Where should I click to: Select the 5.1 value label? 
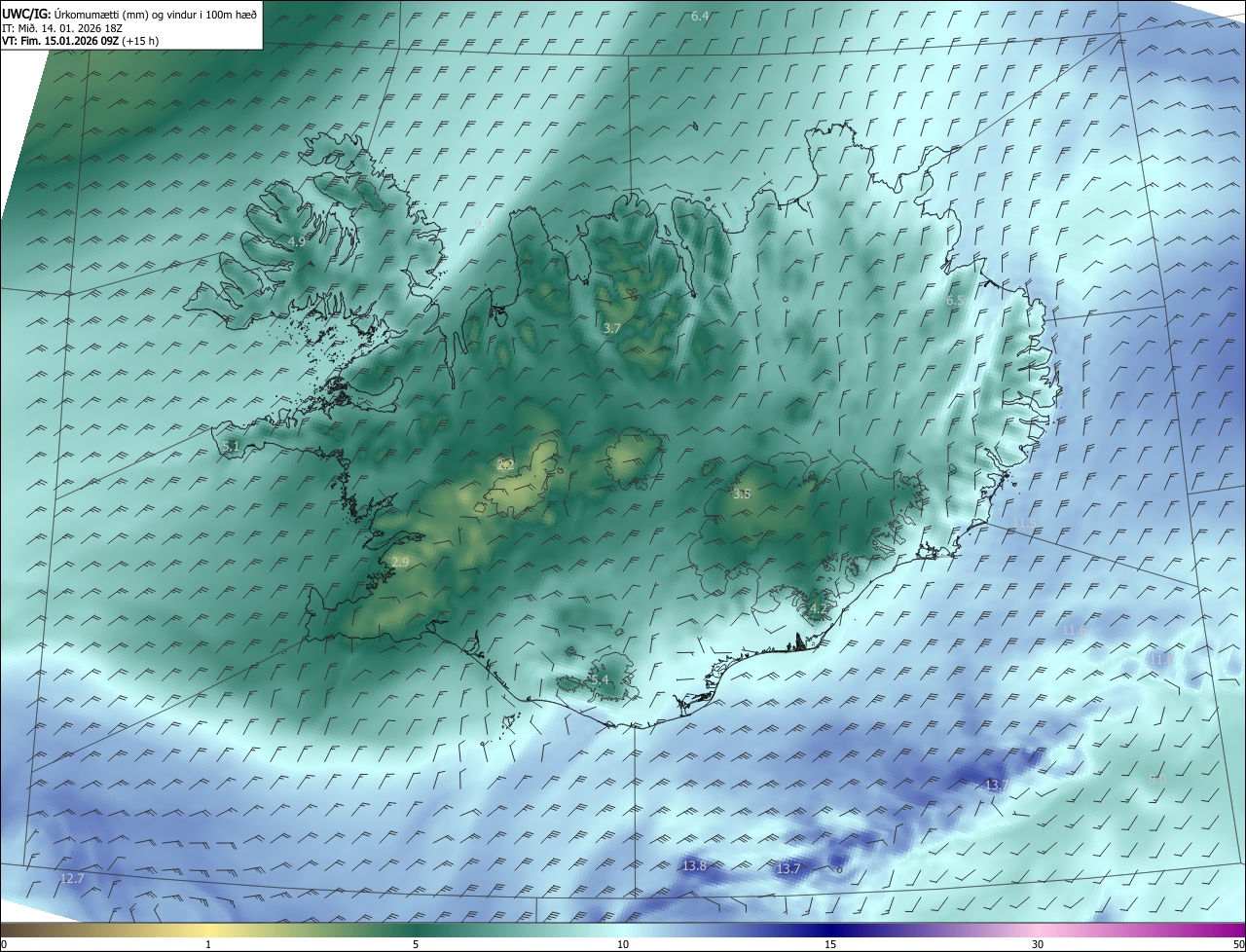click(231, 446)
